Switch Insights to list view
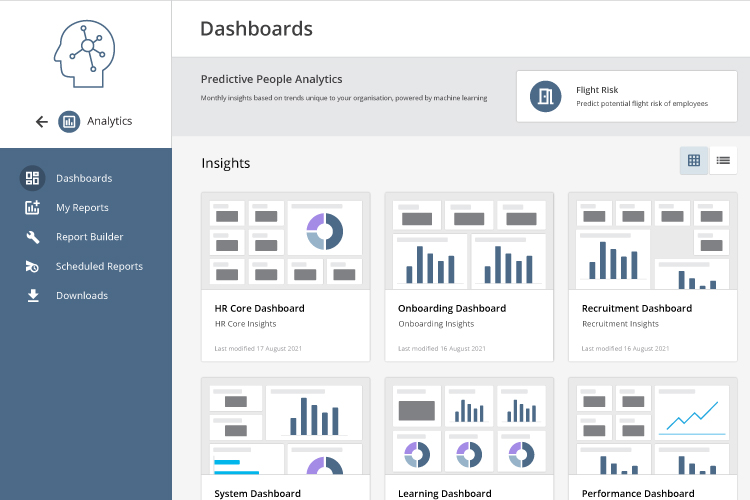The width and height of the screenshot is (750, 500). (723, 160)
